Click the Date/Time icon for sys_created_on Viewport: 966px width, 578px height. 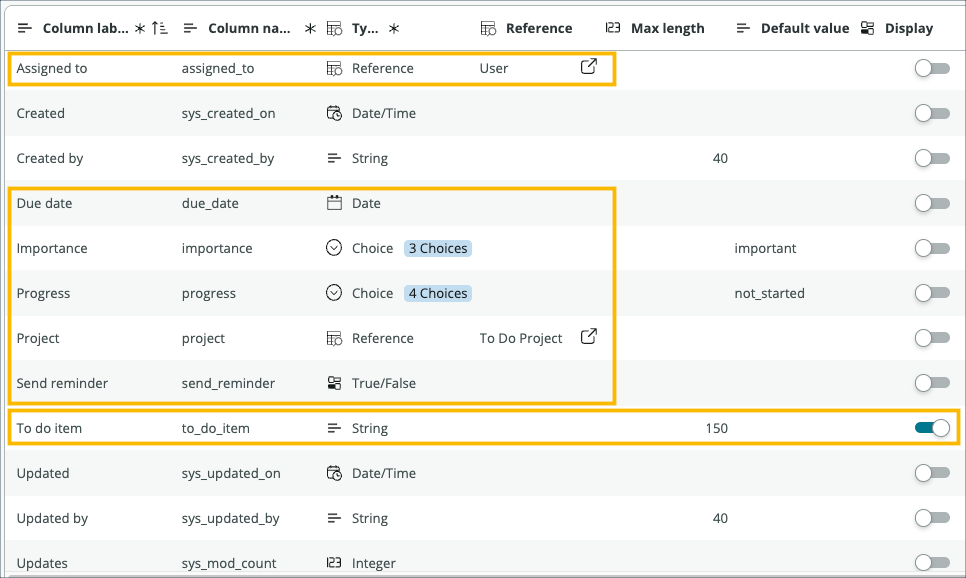(335, 113)
